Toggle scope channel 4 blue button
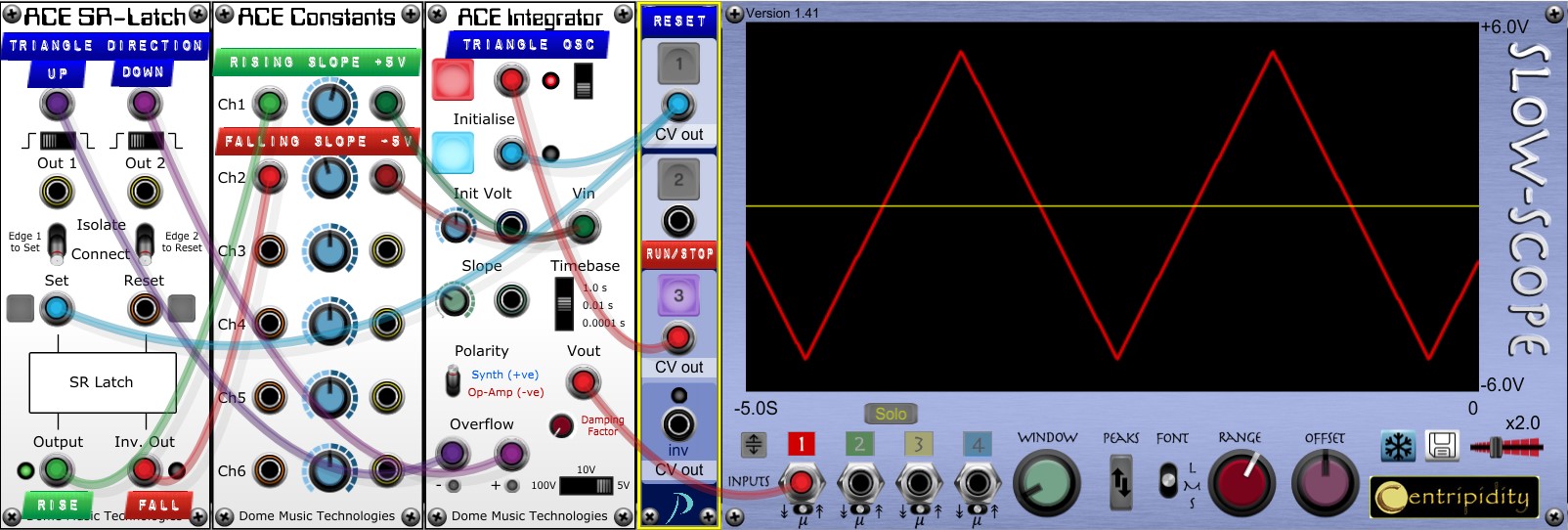This screenshot has height=530, width=1568. click(977, 445)
